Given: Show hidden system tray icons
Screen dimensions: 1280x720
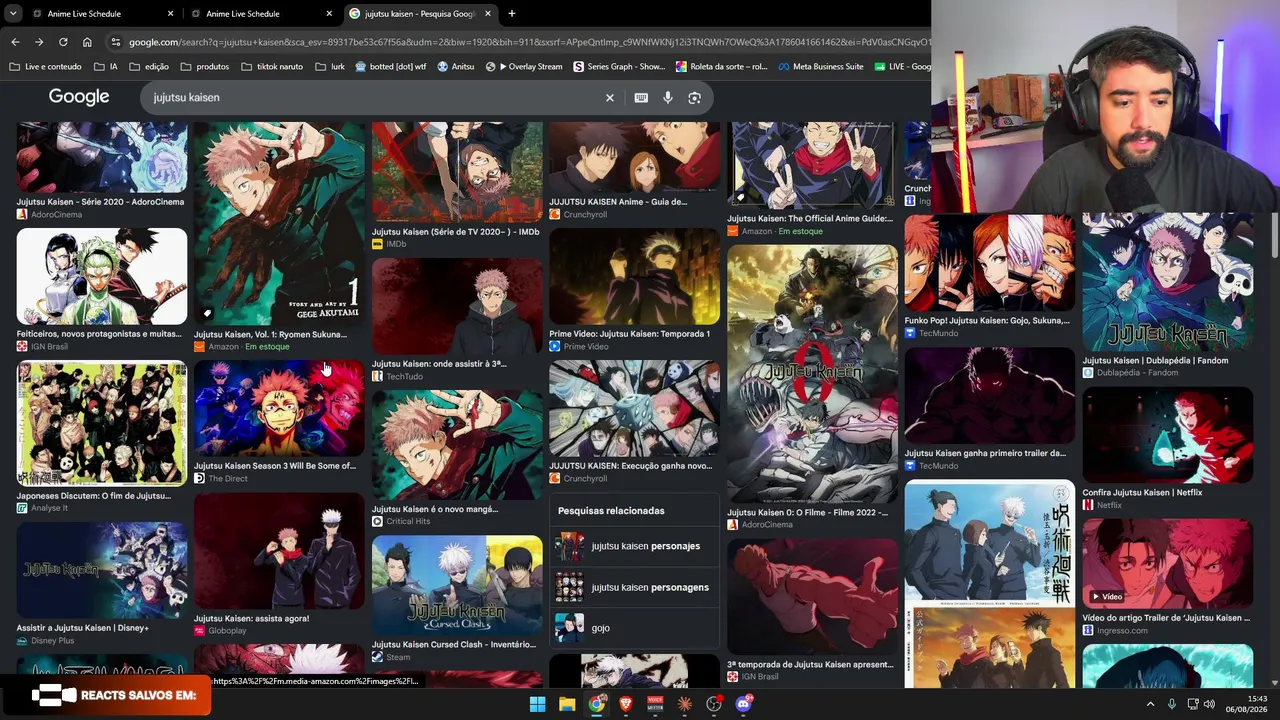Looking at the screenshot, I should (x=1150, y=704).
